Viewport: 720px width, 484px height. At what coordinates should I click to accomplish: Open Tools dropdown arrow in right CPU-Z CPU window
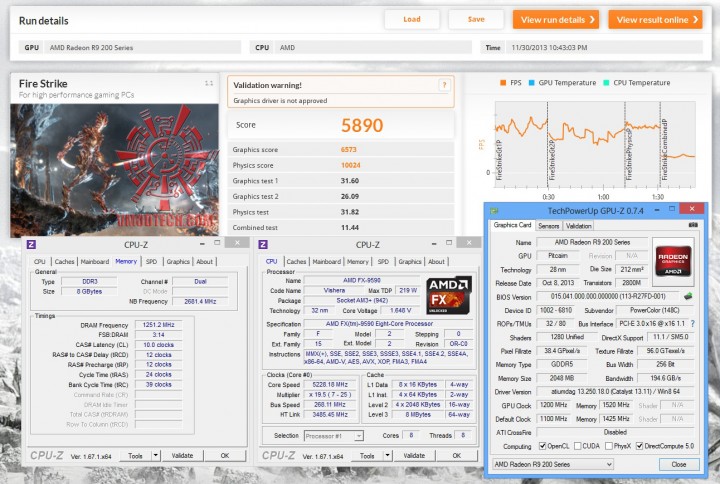388,456
